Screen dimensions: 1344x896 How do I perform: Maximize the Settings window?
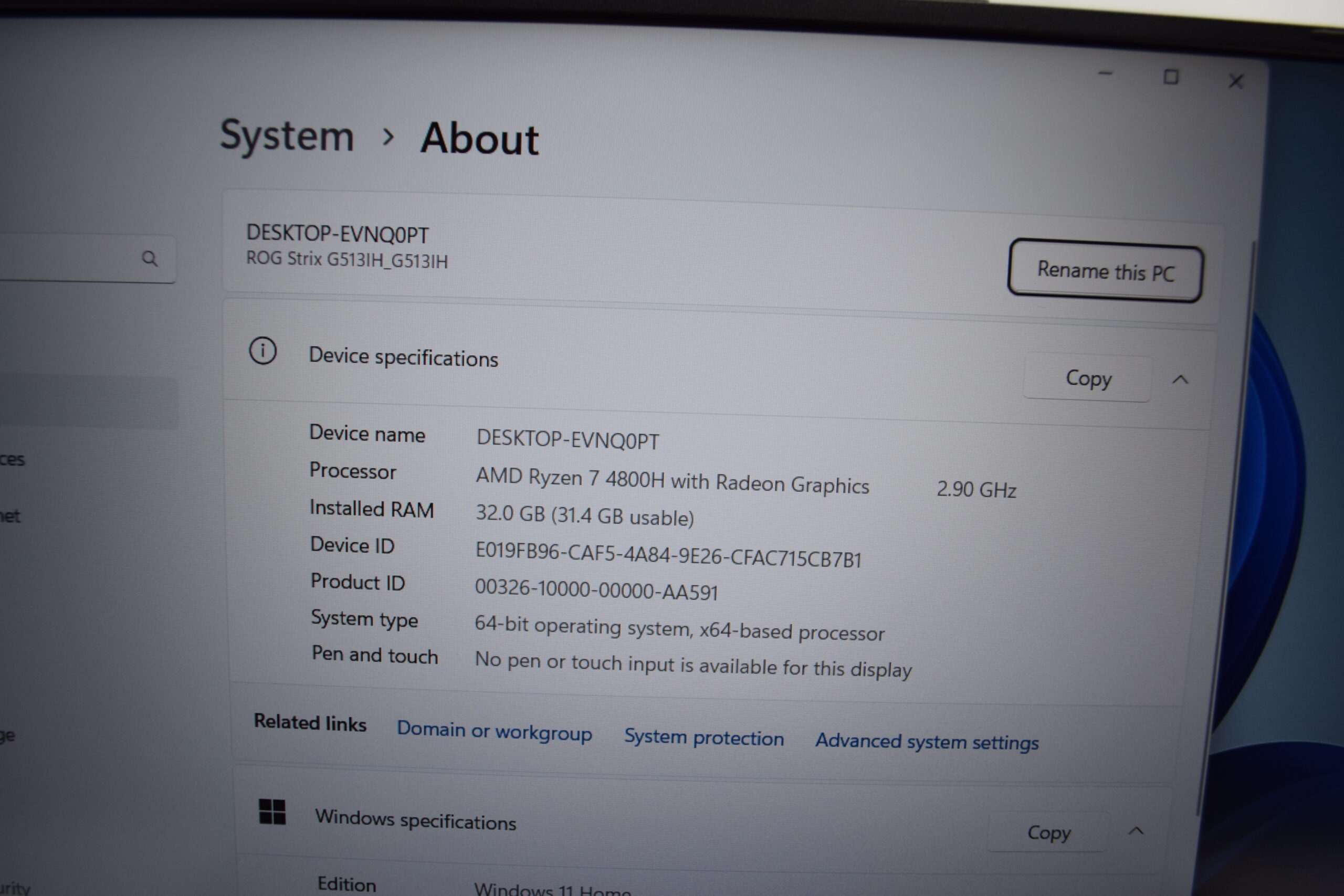tap(1171, 77)
